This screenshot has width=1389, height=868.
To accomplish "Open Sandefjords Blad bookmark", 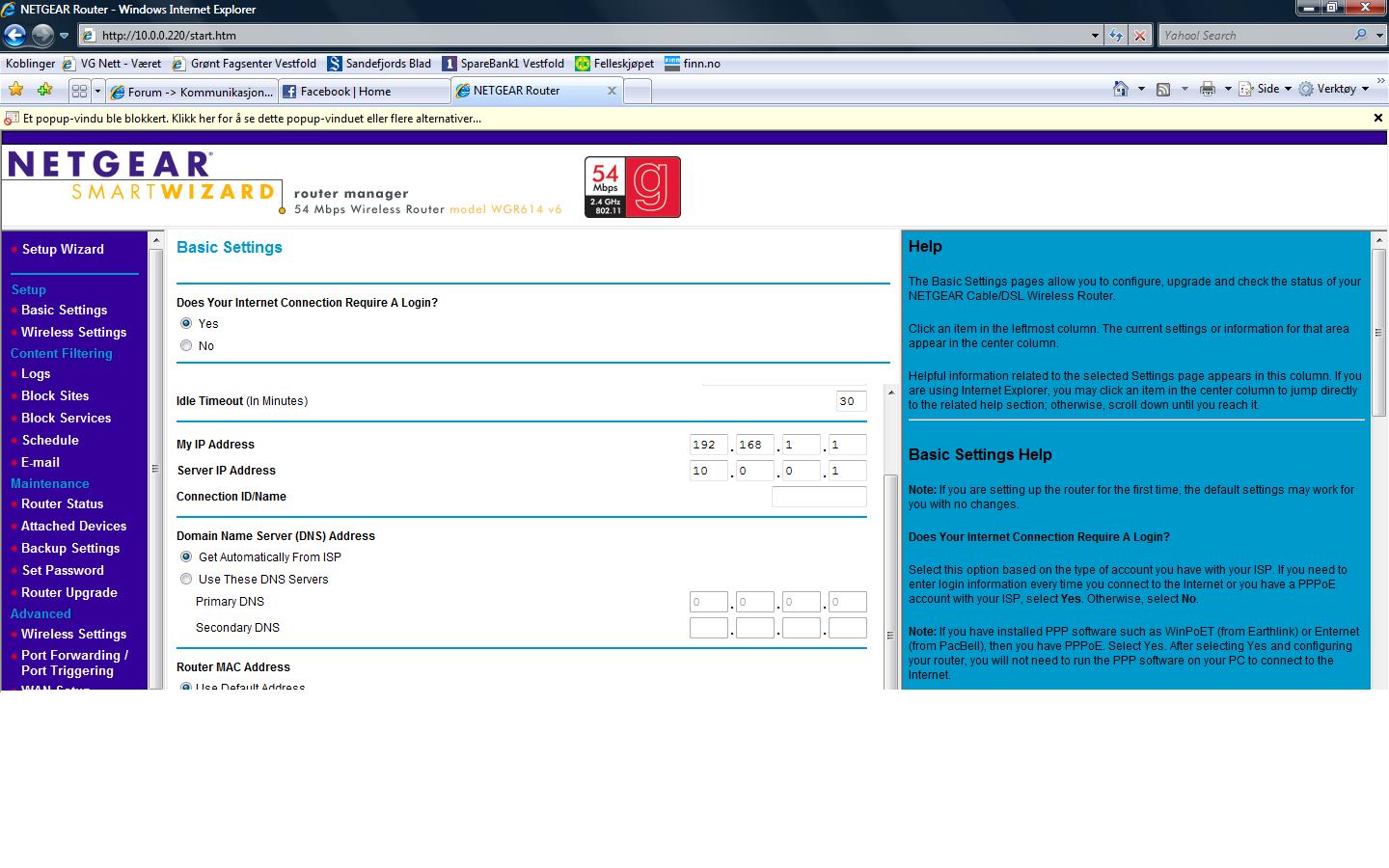I will pos(379,64).
